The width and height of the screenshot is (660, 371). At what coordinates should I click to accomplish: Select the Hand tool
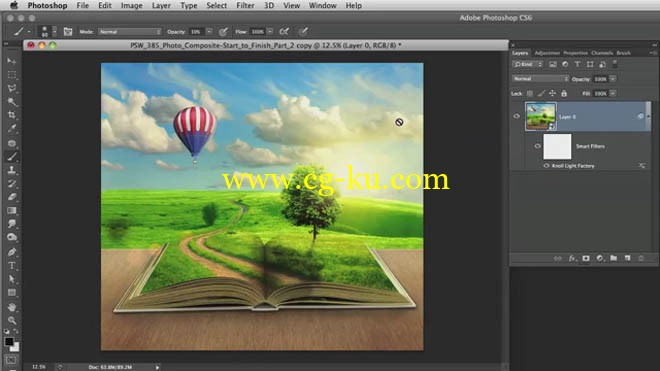tap(12, 307)
